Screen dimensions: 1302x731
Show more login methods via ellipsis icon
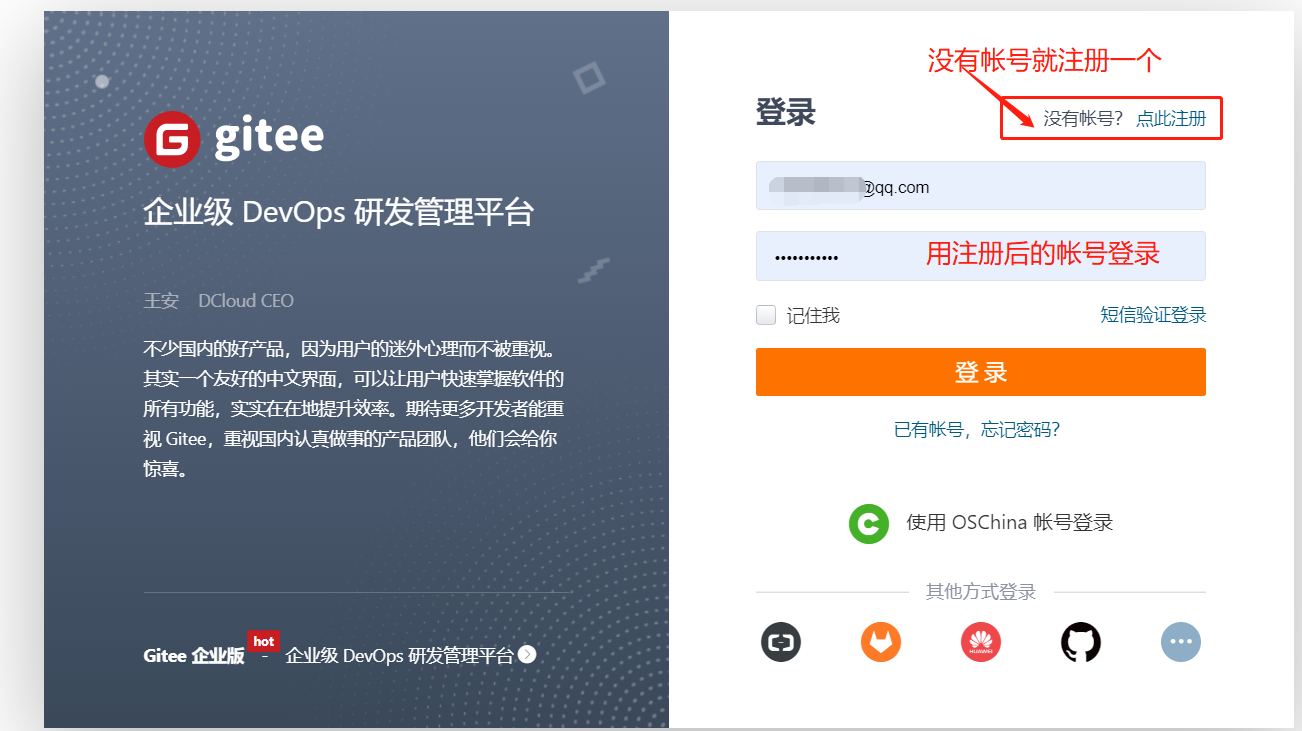pyautogui.click(x=1180, y=642)
